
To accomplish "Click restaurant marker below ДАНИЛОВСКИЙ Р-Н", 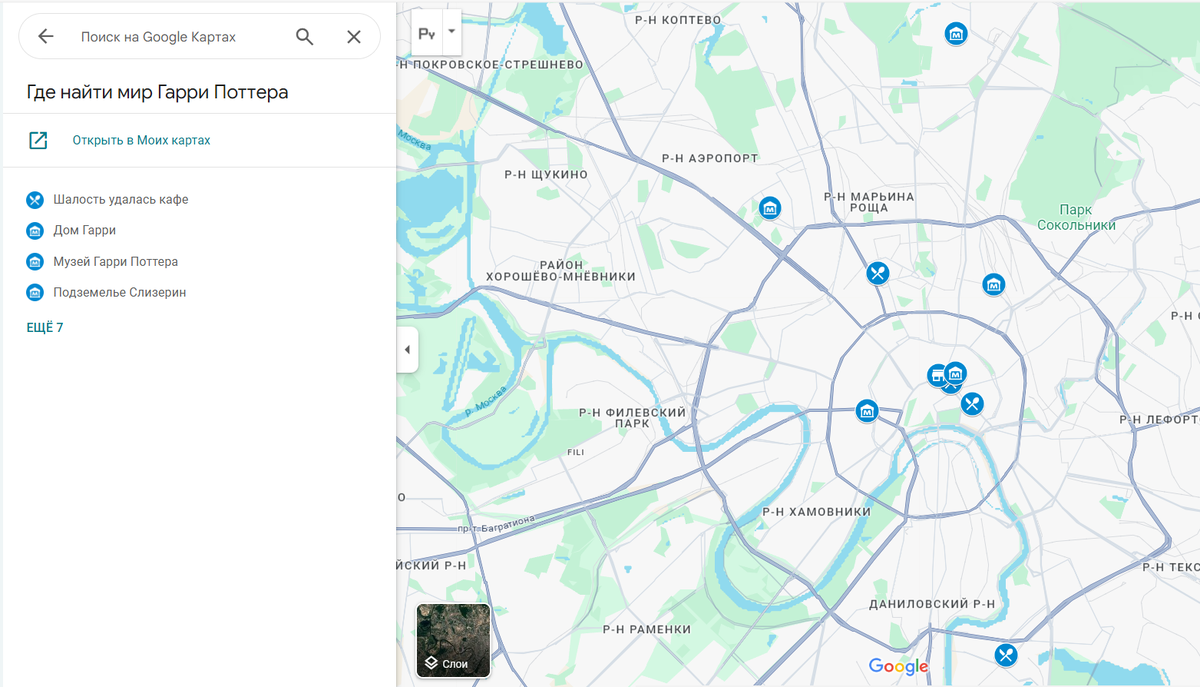I will [x=1006, y=655].
